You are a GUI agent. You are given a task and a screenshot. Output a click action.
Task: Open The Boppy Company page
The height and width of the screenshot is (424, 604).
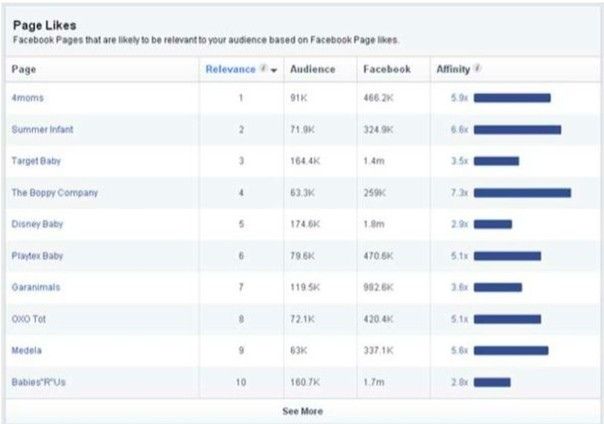54,192
